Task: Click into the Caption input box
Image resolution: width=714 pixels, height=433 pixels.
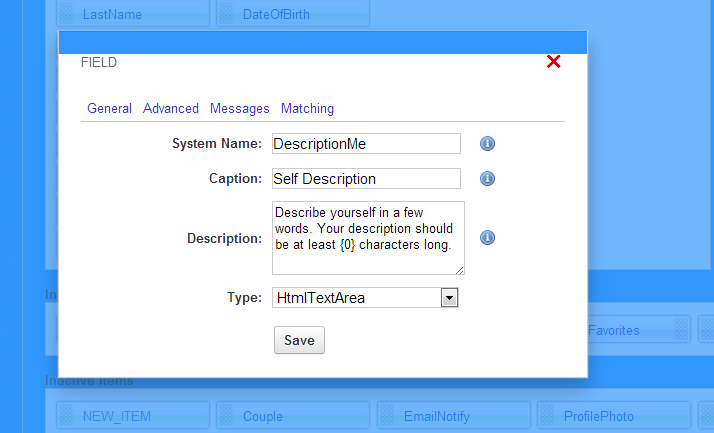Action: tap(365, 179)
